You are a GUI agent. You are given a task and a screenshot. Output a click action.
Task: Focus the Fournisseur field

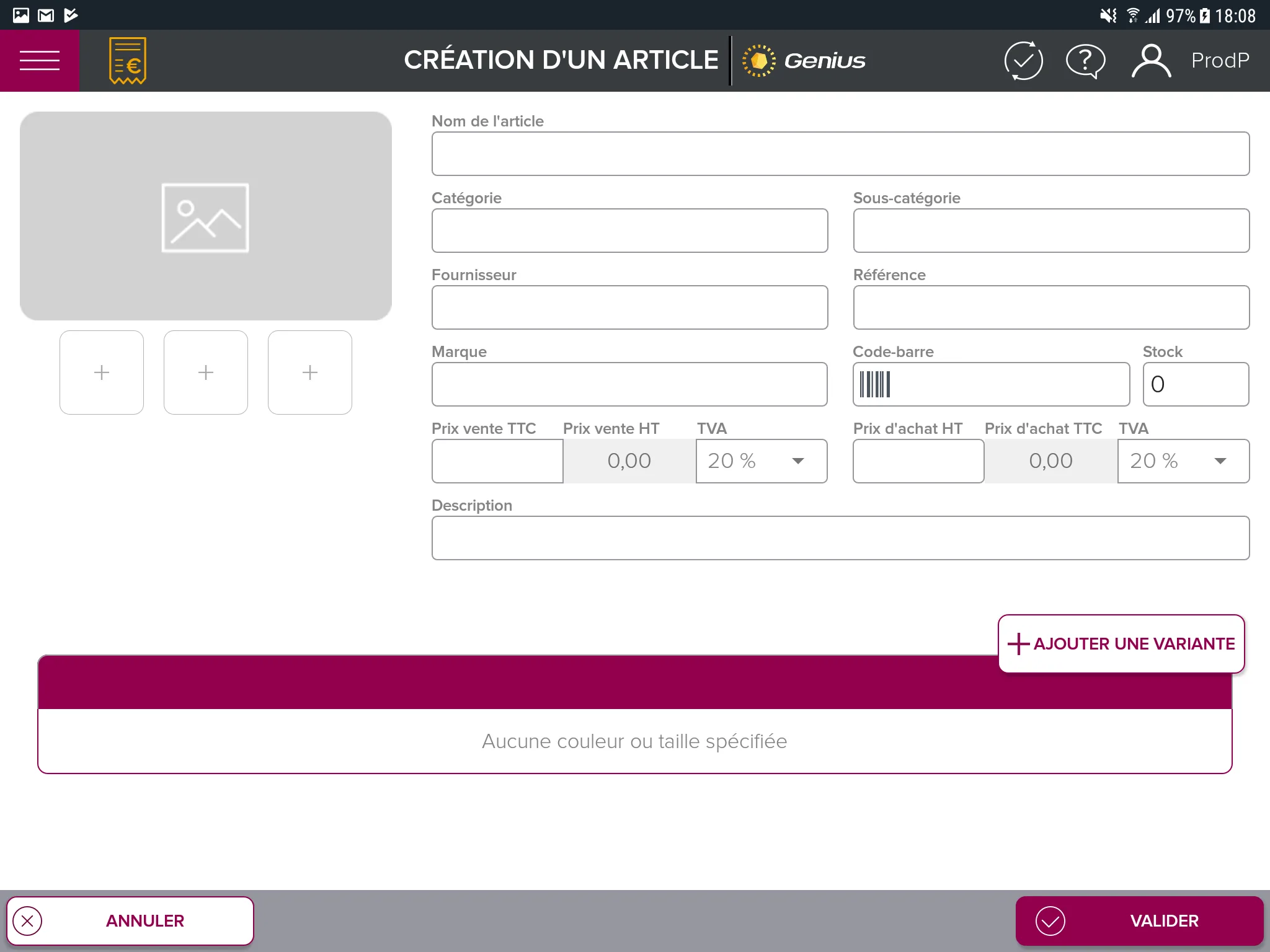629,307
